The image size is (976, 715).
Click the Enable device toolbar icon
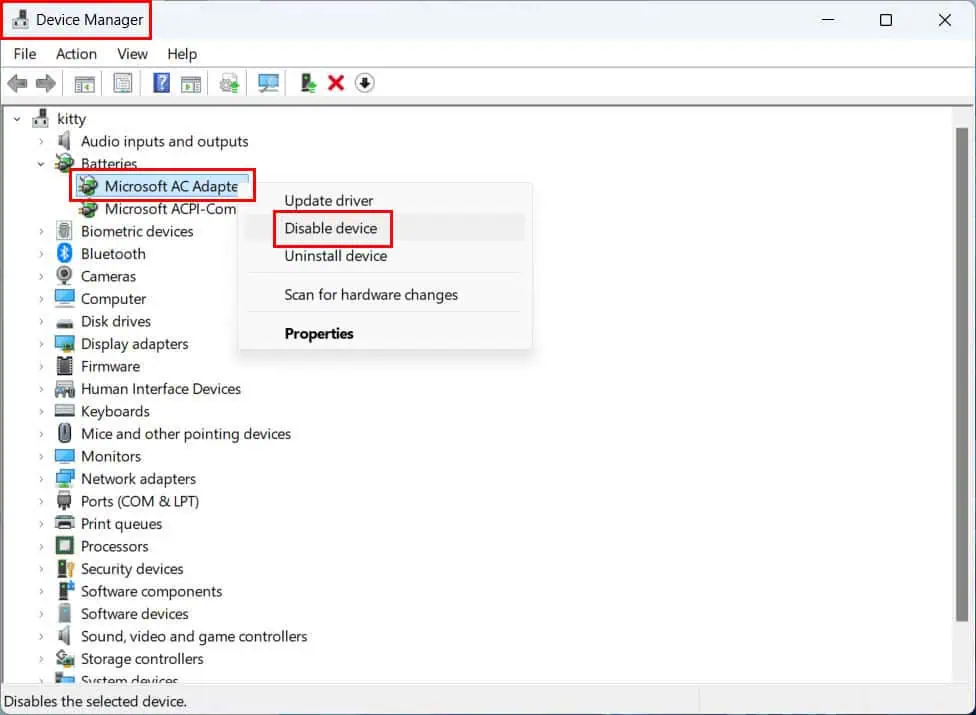pyautogui.click(x=307, y=83)
